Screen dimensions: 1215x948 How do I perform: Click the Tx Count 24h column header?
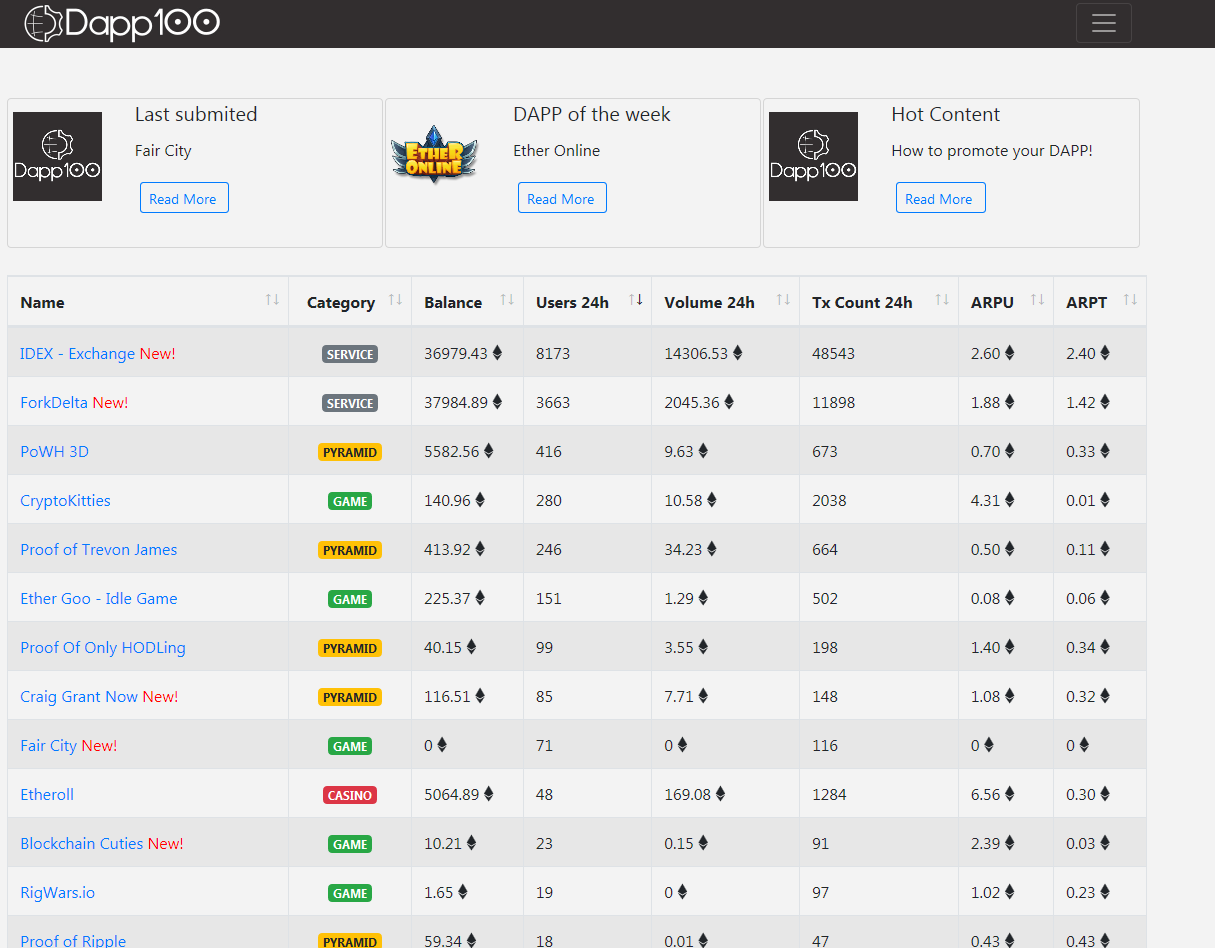pyautogui.click(x=878, y=302)
